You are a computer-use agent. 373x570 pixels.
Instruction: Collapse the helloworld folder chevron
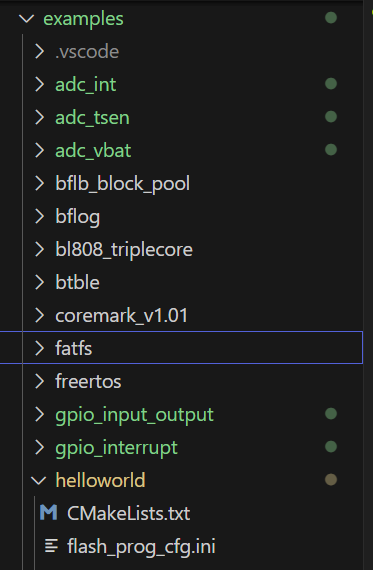(39, 481)
